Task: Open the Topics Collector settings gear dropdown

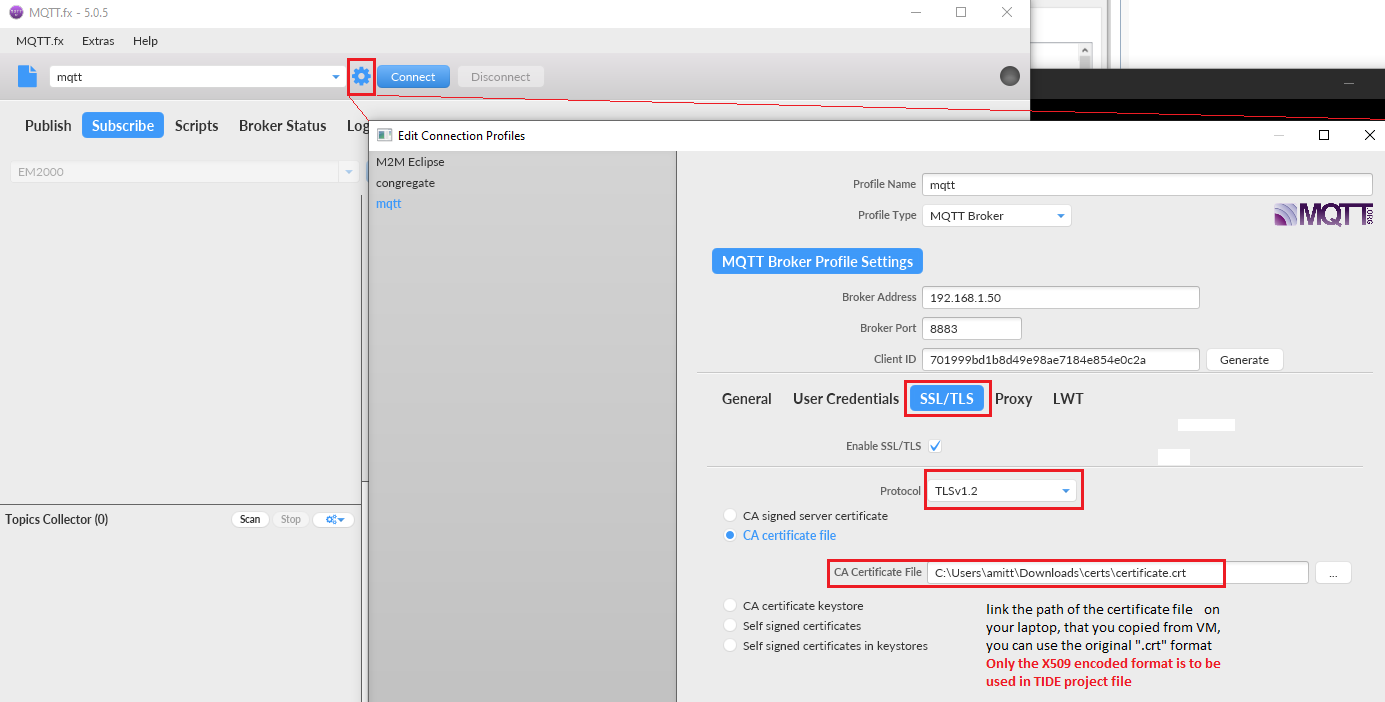Action: [333, 519]
